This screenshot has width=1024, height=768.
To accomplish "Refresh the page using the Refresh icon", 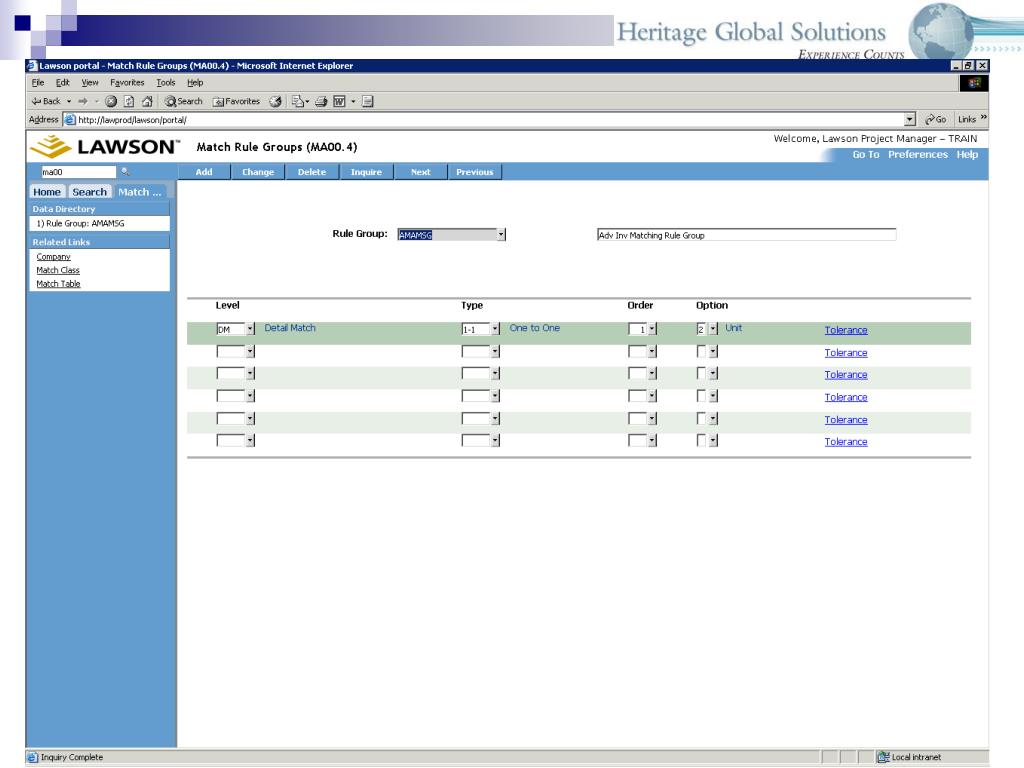I will pyautogui.click(x=129, y=101).
